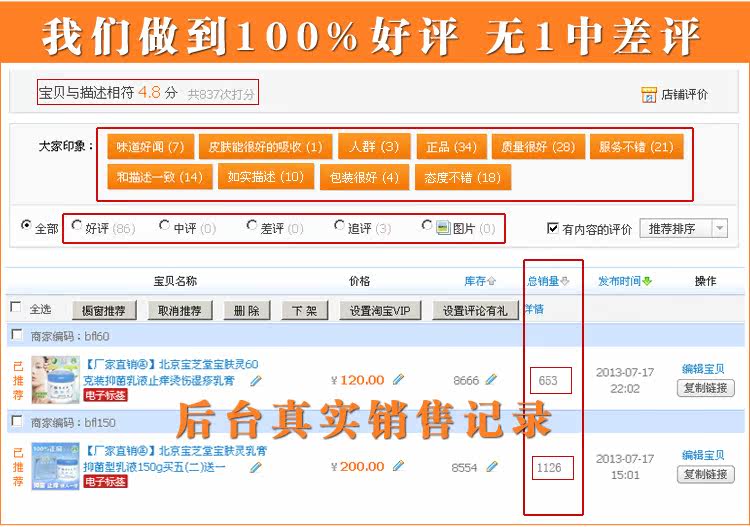Click 电子标签 badge on bfl150 product
The image size is (750, 527).
click(106, 482)
